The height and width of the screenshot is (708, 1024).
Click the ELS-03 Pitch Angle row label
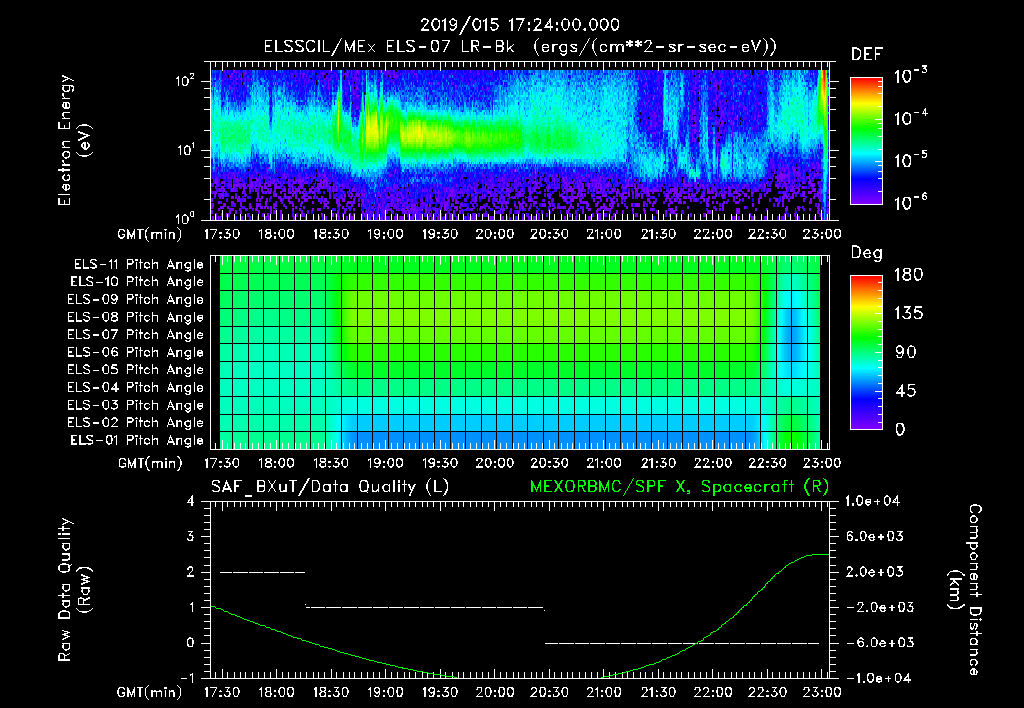coord(136,405)
